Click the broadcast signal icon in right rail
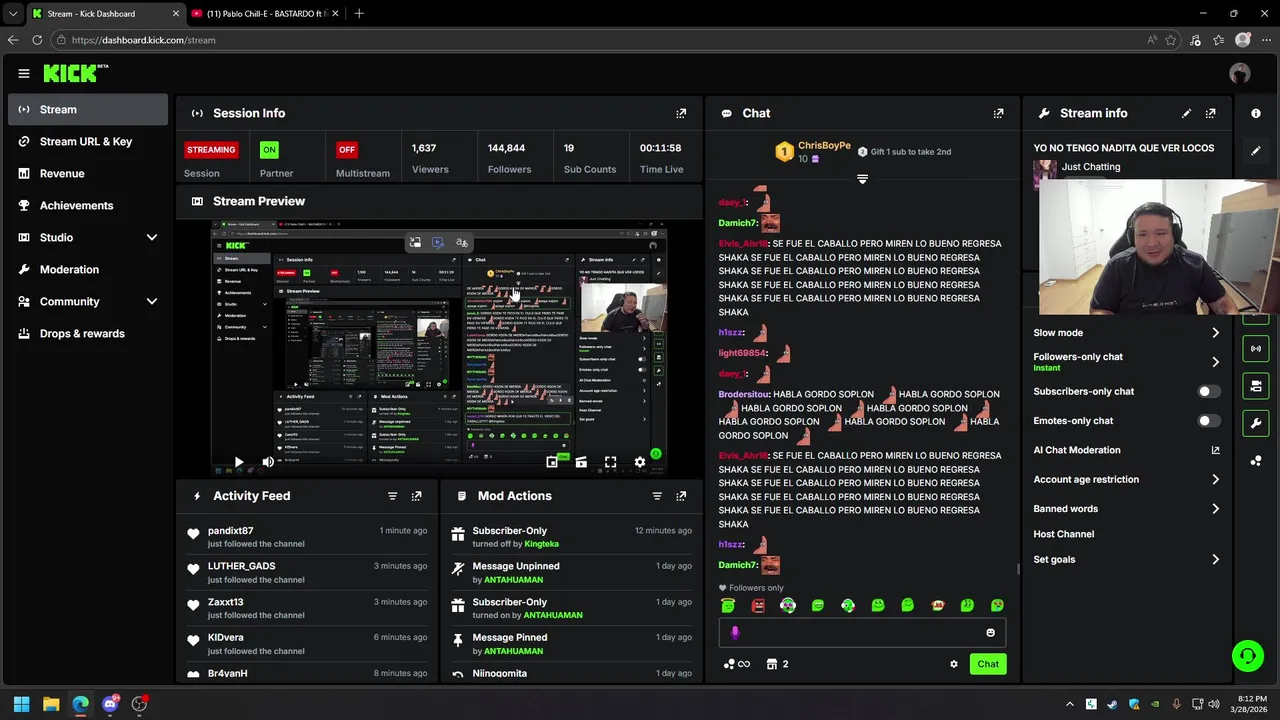The image size is (1280, 720). point(1256,348)
